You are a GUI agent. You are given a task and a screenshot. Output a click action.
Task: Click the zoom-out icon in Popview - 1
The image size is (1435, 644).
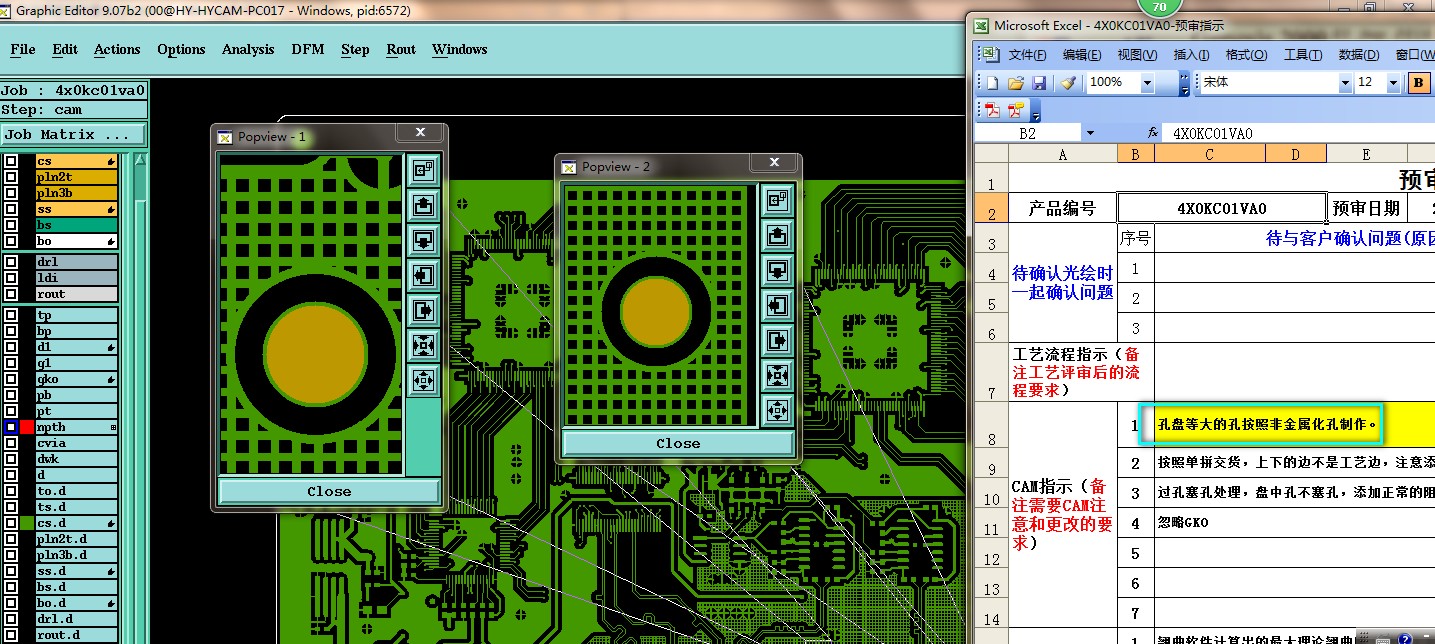pyautogui.click(x=423, y=380)
